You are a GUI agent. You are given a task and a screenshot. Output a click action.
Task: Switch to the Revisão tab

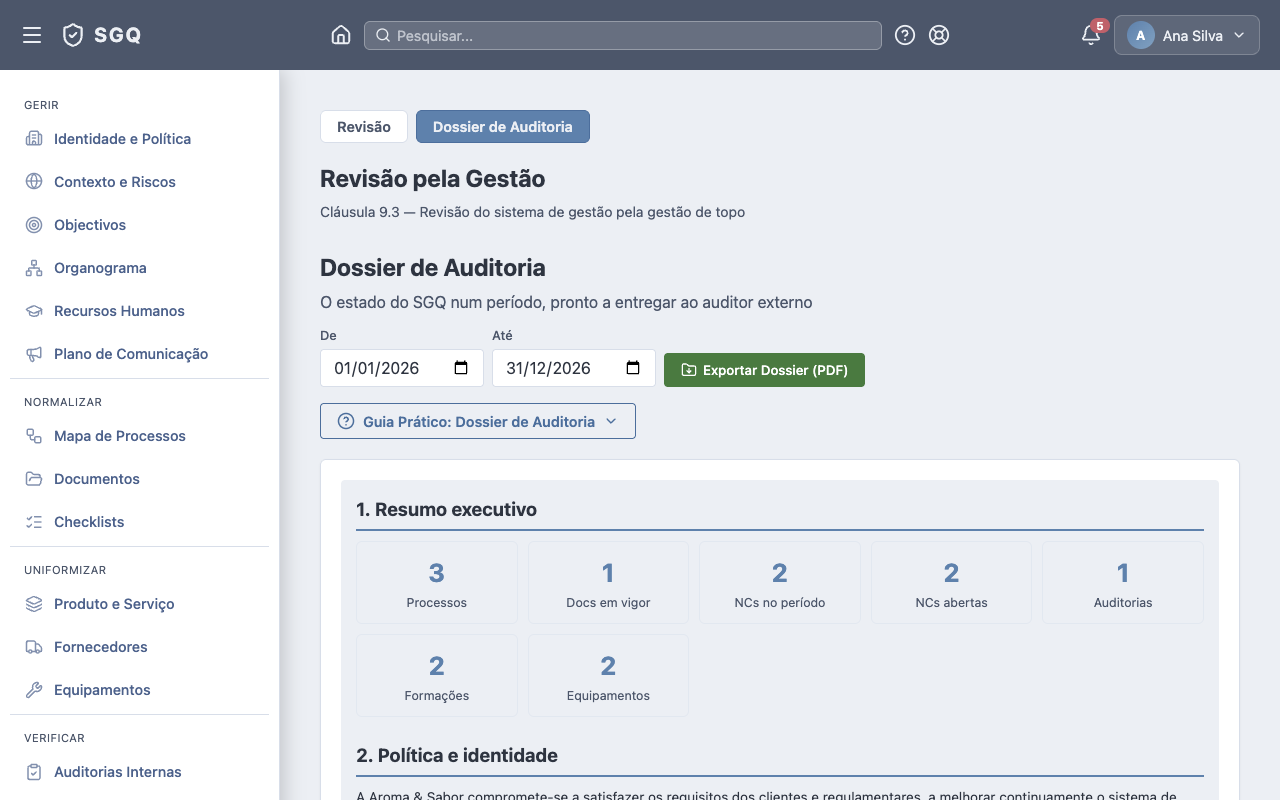(364, 127)
